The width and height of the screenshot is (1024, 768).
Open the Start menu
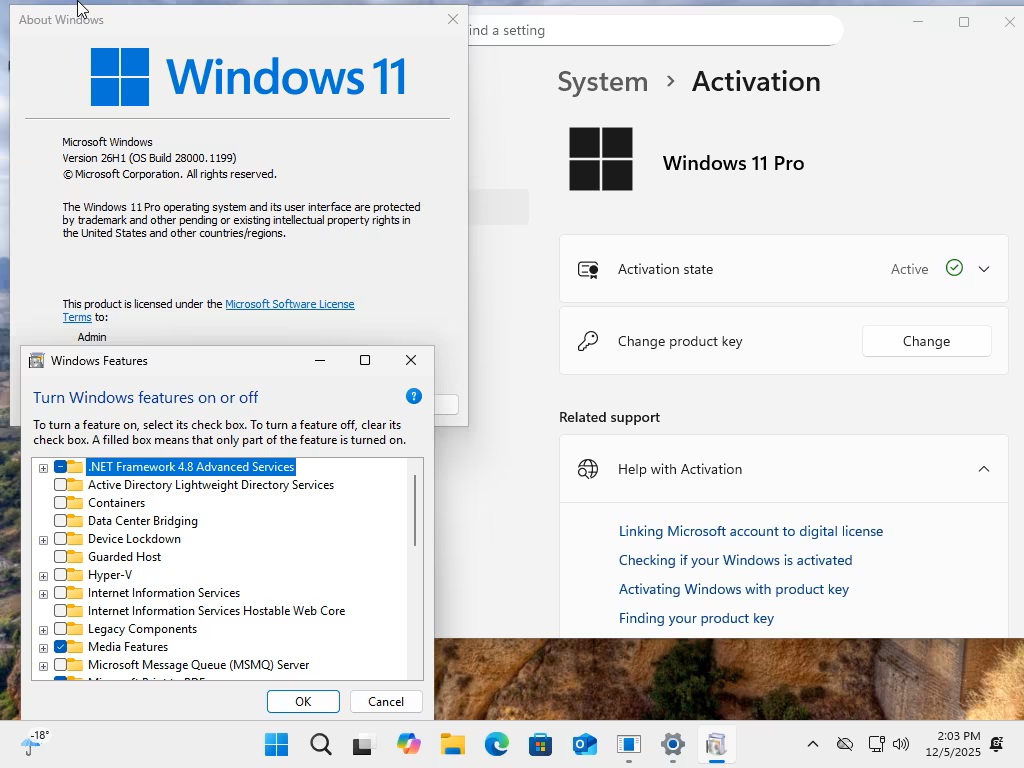[x=276, y=744]
